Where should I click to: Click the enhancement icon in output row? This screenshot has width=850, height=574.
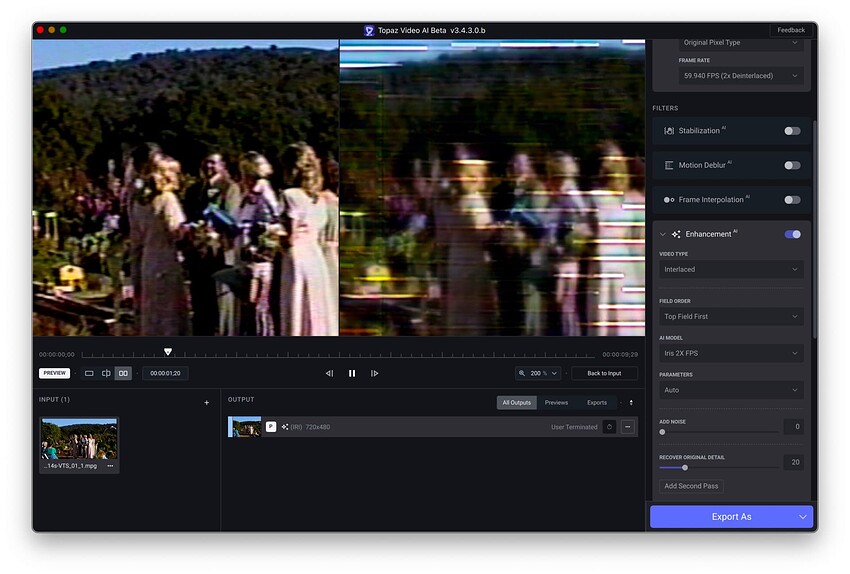tap(285, 427)
